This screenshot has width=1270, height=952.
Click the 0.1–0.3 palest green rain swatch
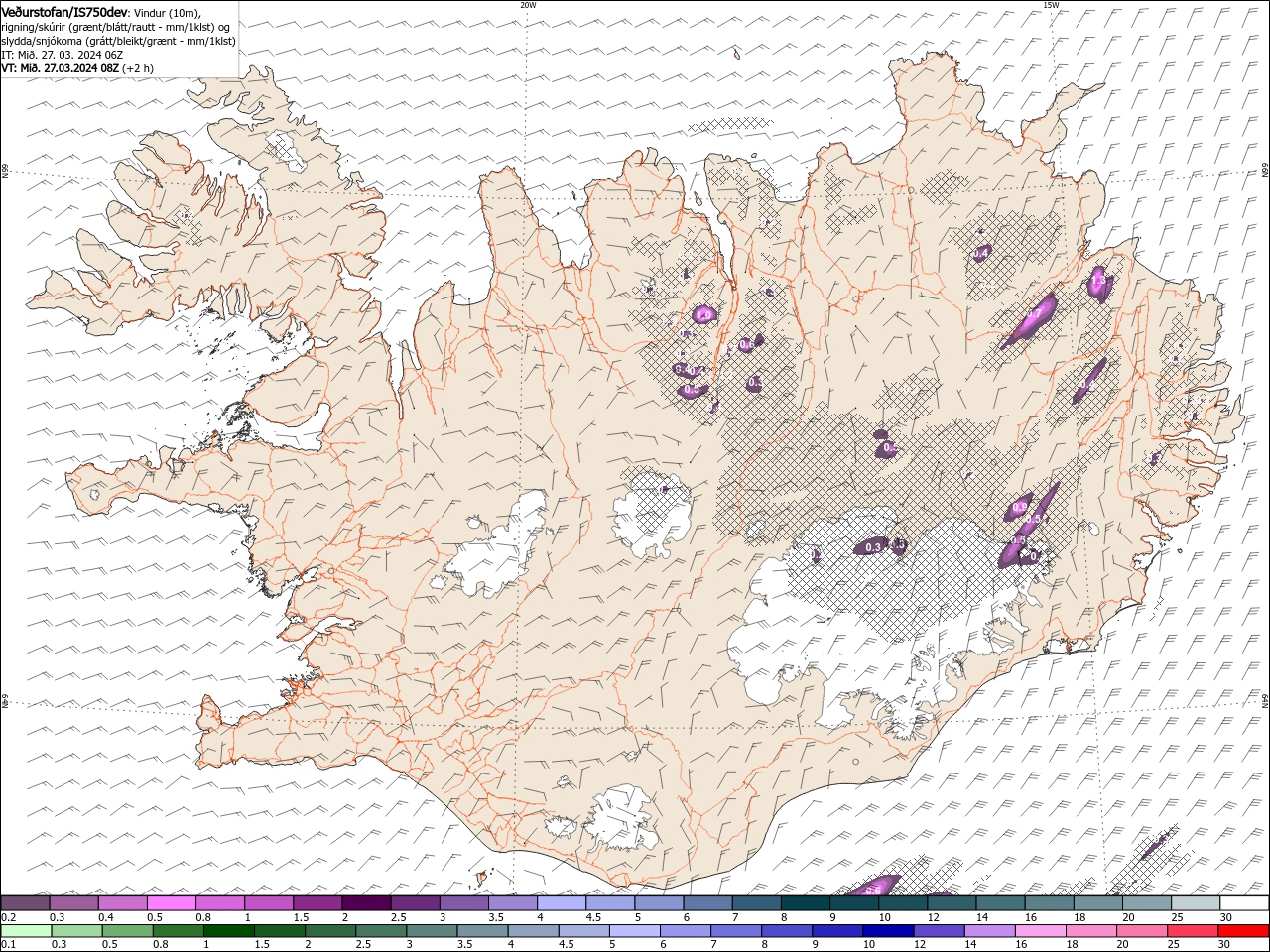27,931
